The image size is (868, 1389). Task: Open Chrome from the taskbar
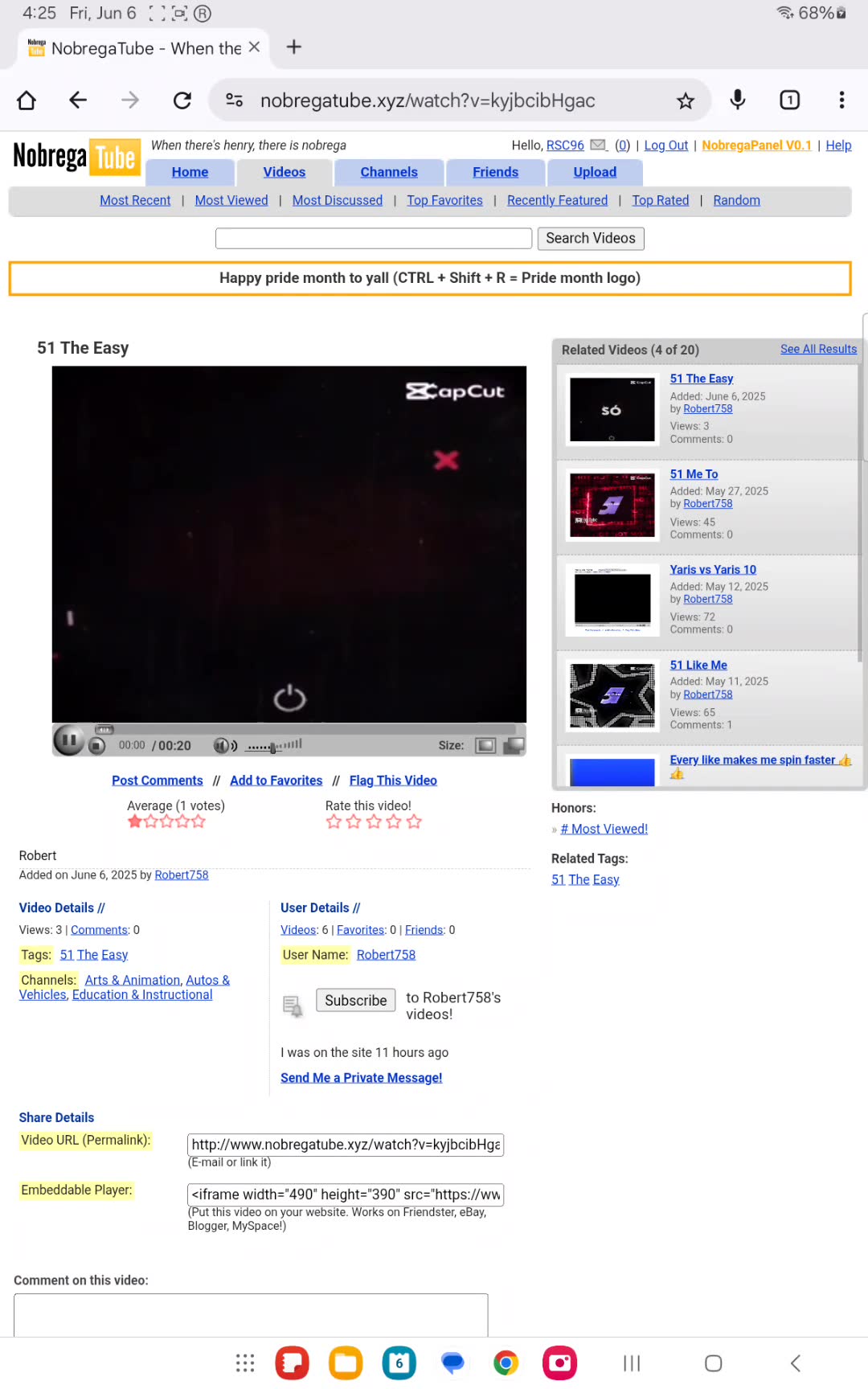[x=506, y=1363]
